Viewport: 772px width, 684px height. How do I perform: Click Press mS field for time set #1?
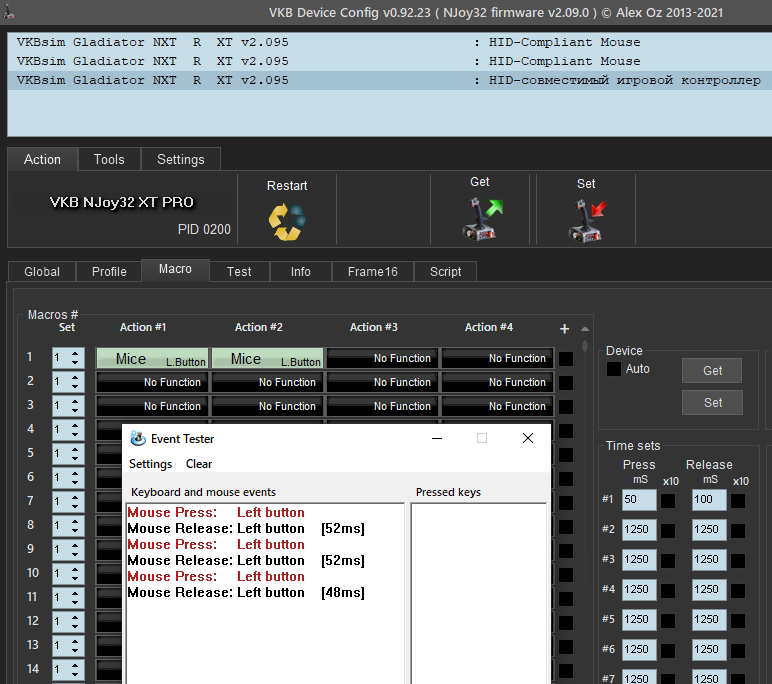click(x=639, y=500)
